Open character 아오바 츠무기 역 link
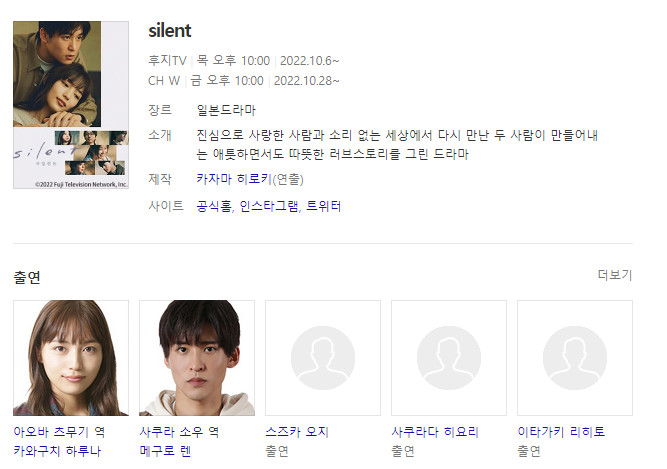The image size is (667, 469). point(59,432)
